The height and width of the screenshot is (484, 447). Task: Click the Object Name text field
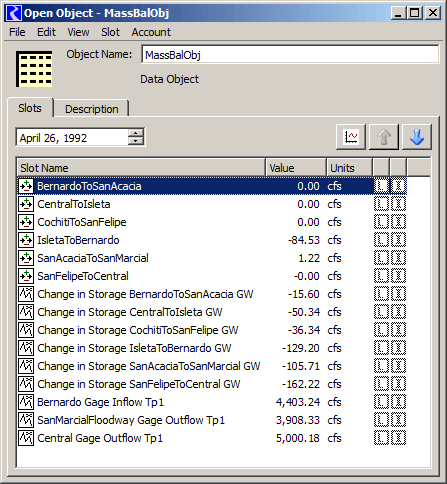[x=290, y=55]
